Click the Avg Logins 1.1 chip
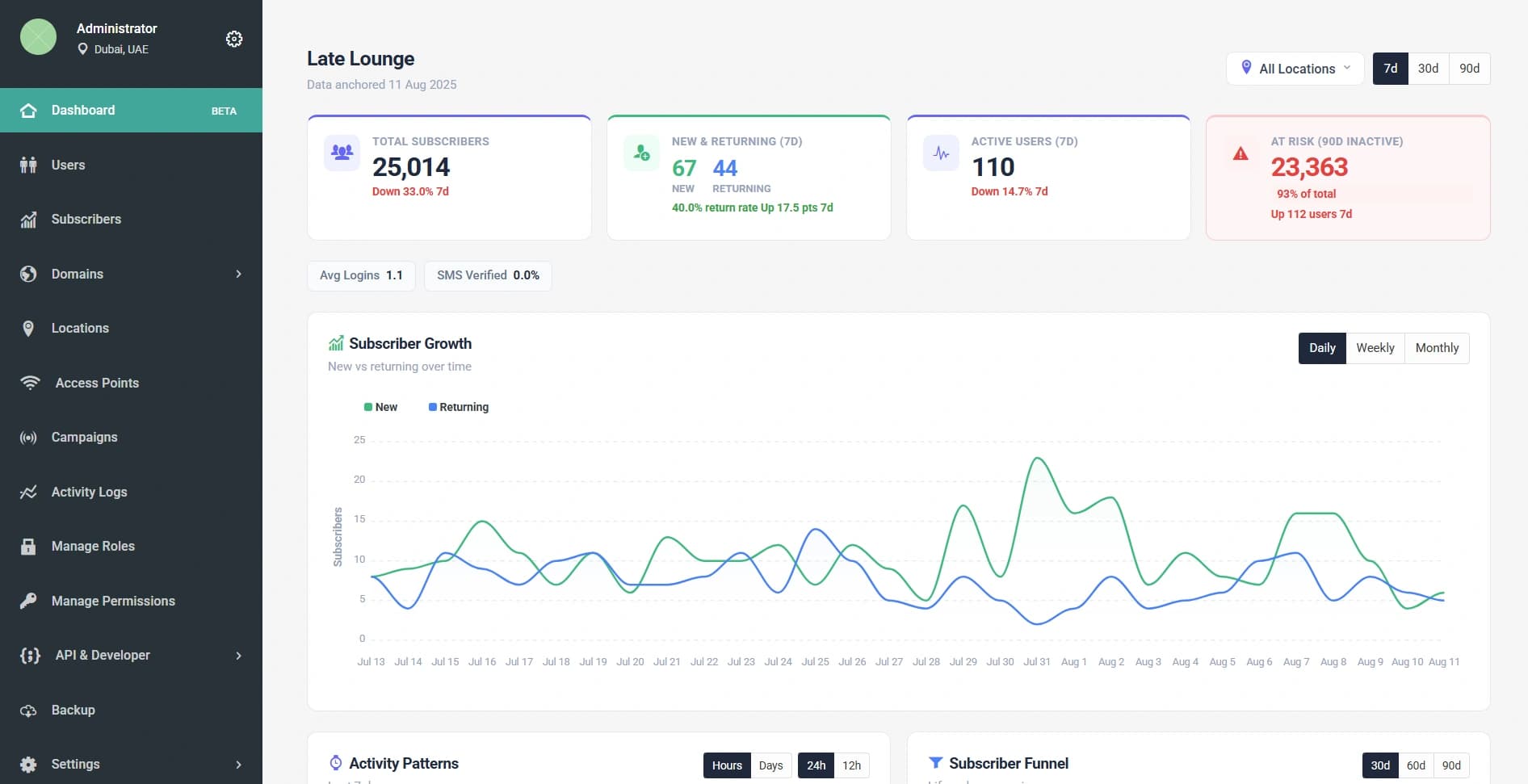Image resolution: width=1528 pixels, height=784 pixels. click(x=361, y=275)
